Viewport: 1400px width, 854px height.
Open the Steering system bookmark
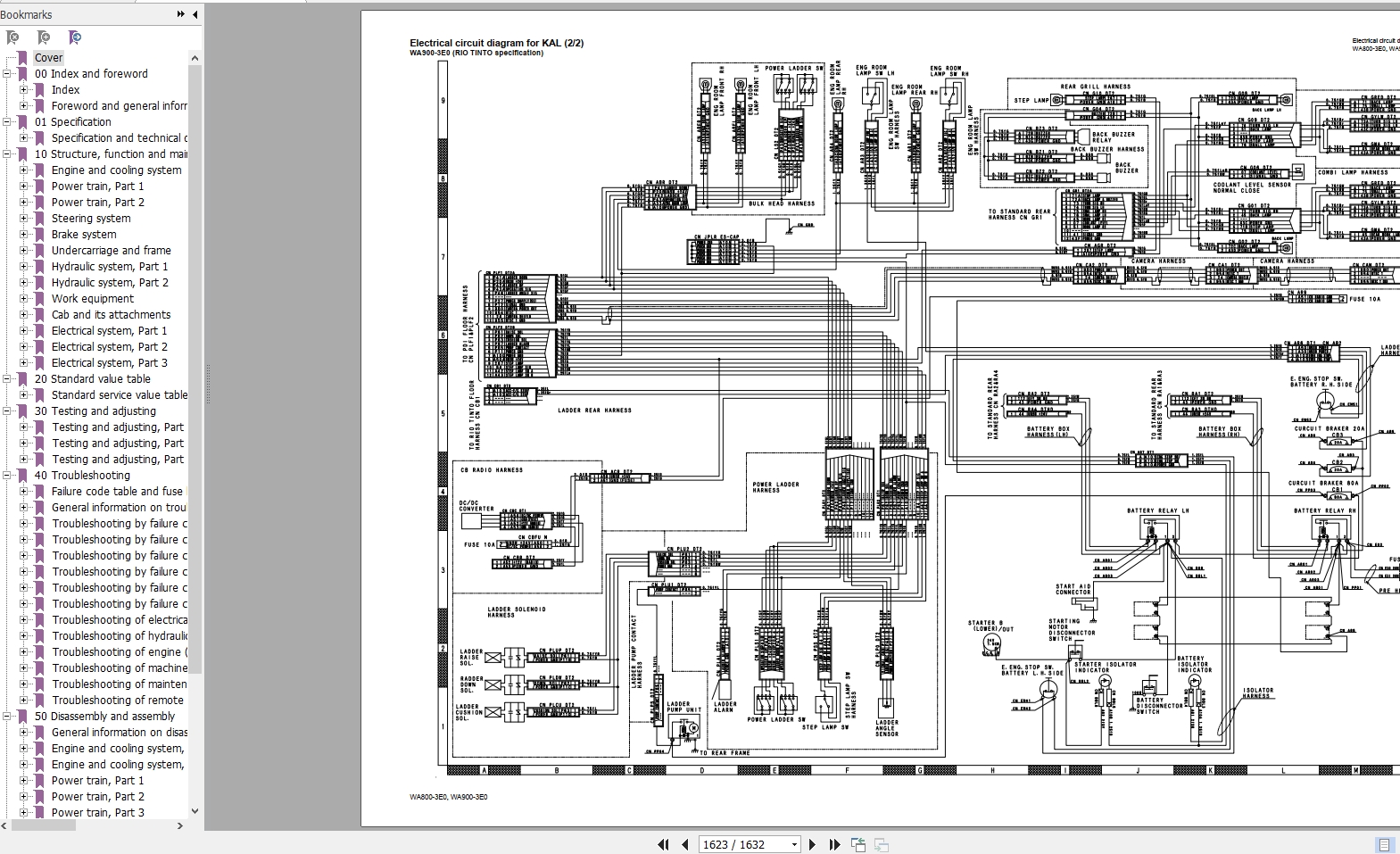pos(91,219)
